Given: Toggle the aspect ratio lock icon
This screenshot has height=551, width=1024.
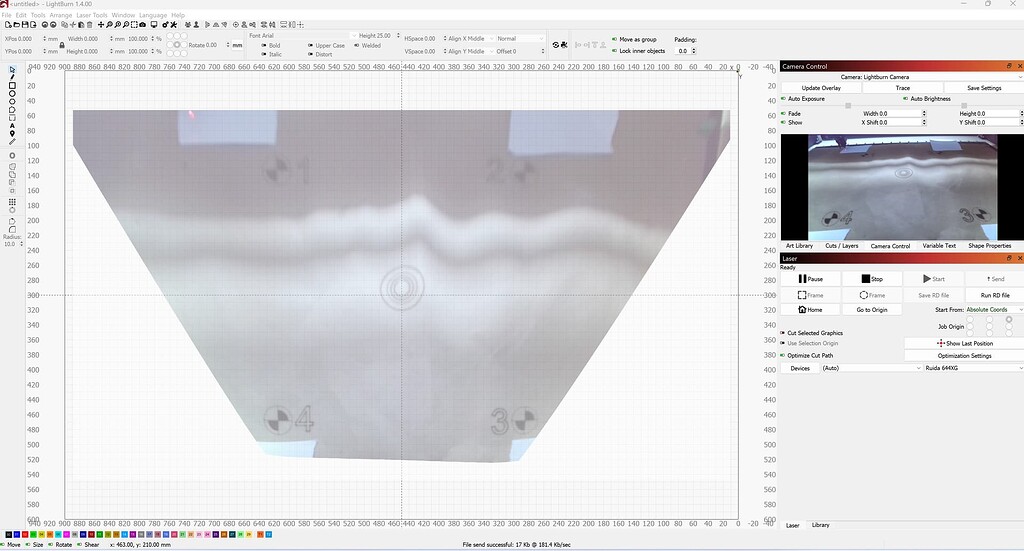Looking at the screenshot, I should pyautogui.click(x=62, y=45).
